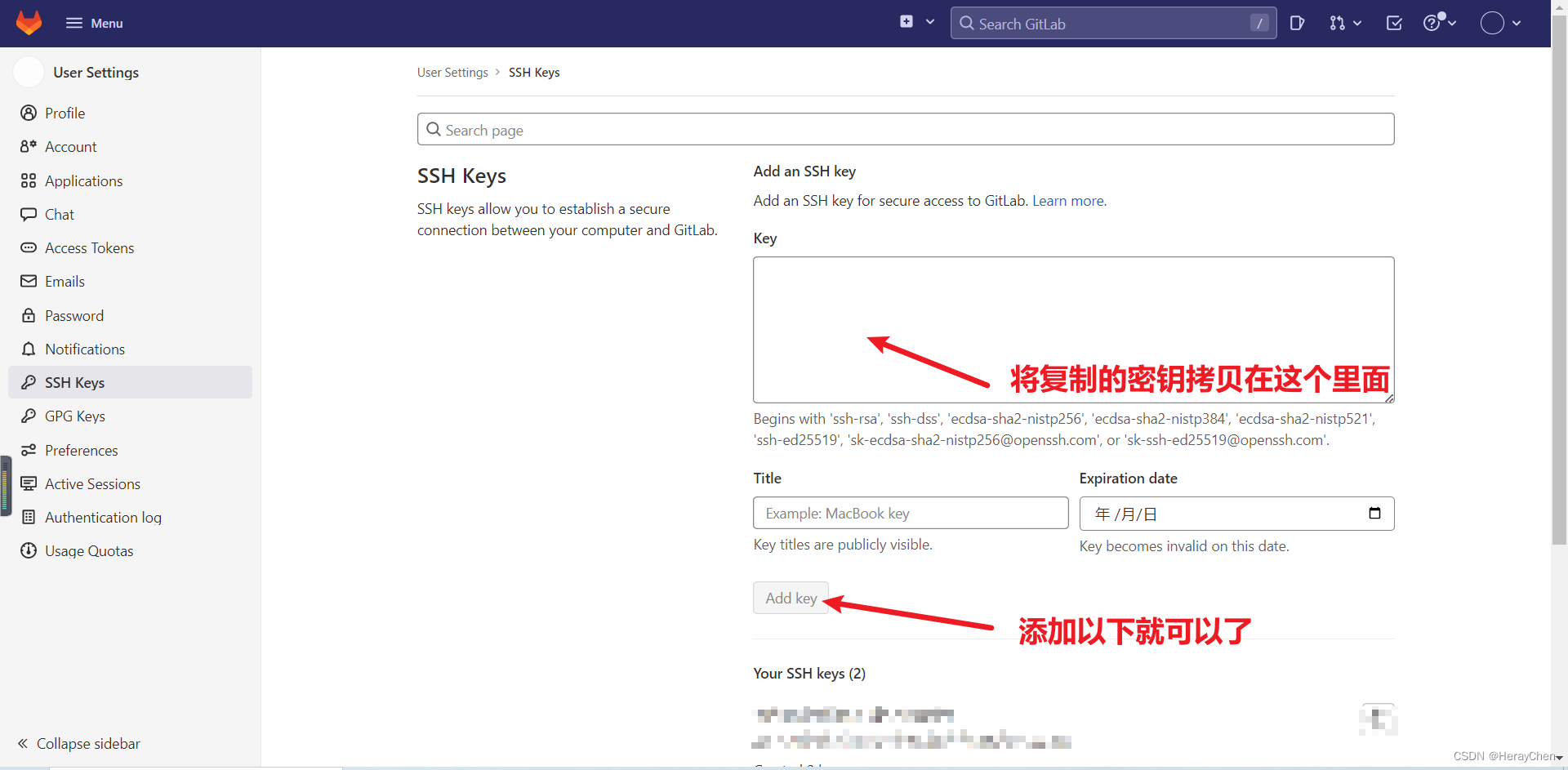Open Active Sessions settings
The height and width of the screenshot is (770, 1568).
92,483
